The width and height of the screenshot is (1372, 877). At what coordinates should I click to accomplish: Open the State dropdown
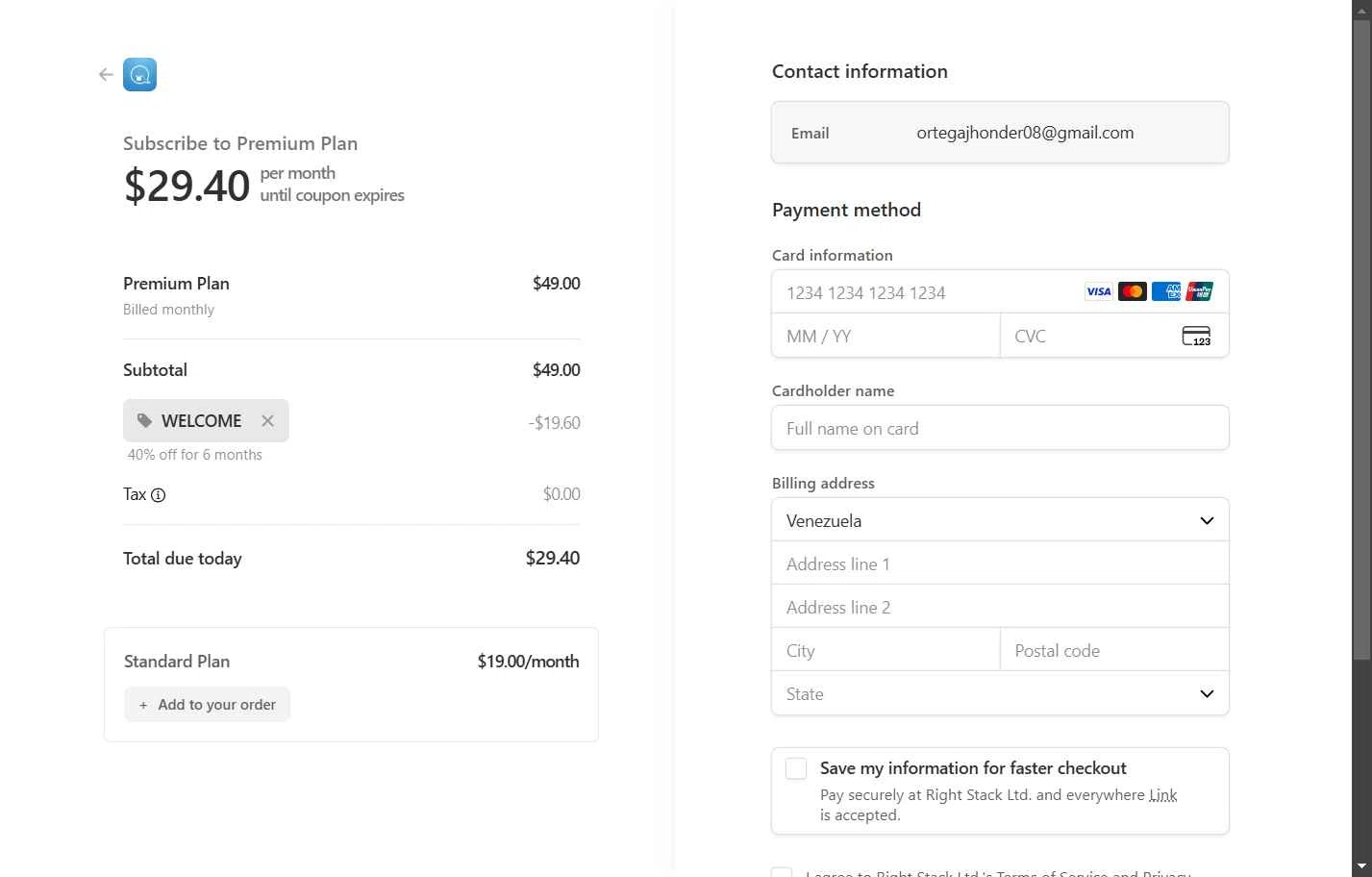click(x=1000, y=693)
